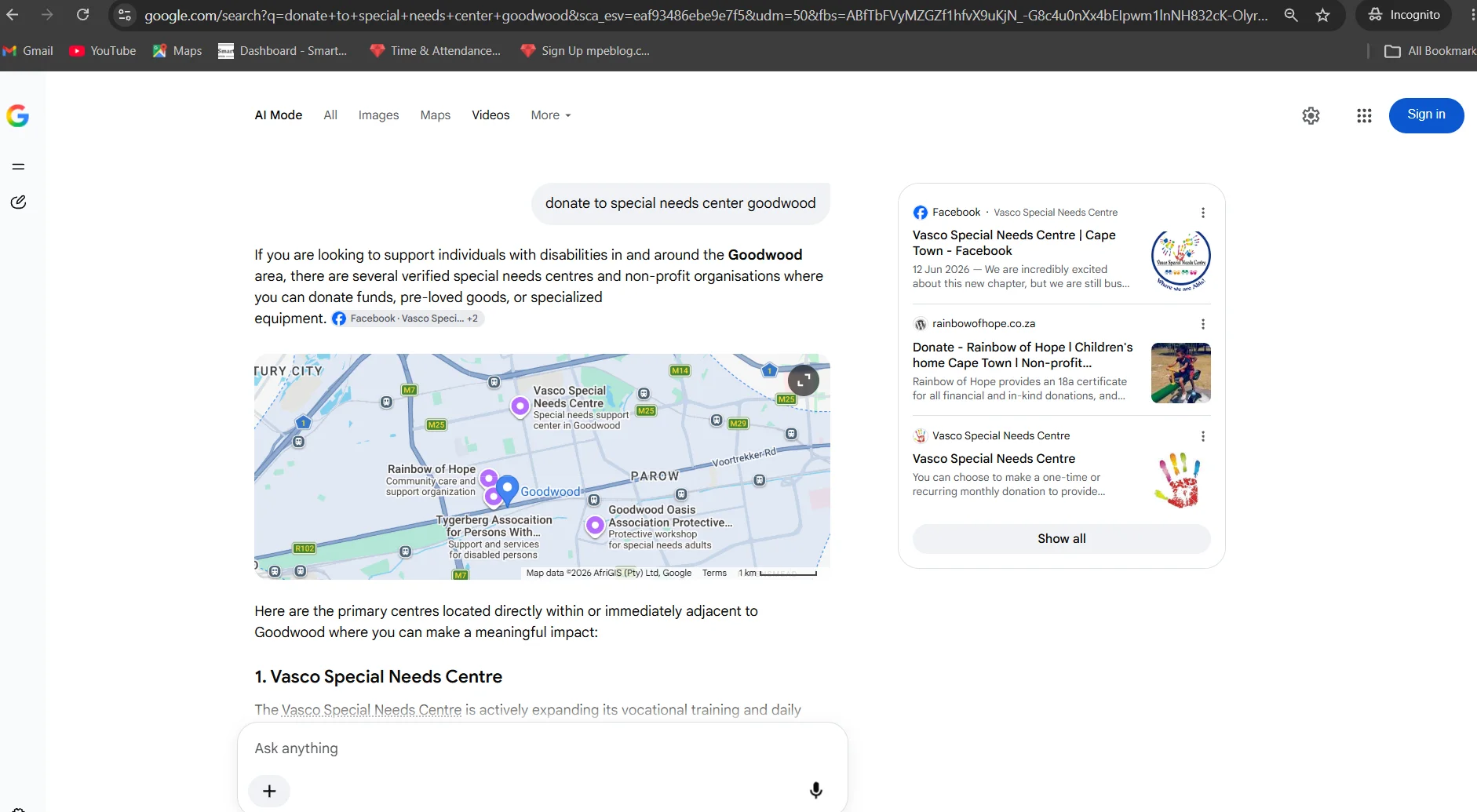This screenshot has height=812, width=1477.
Task: Open the Google apps grid
Action: point(1364,116)
